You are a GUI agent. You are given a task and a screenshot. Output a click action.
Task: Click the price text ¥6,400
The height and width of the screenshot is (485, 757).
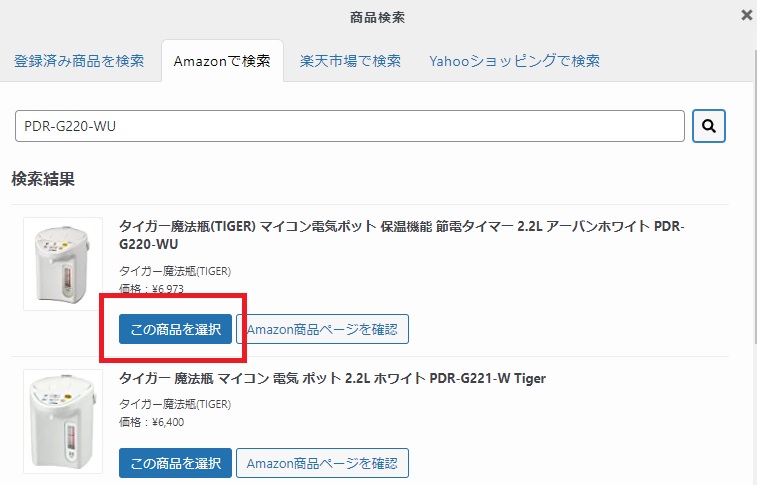[168, 422]
